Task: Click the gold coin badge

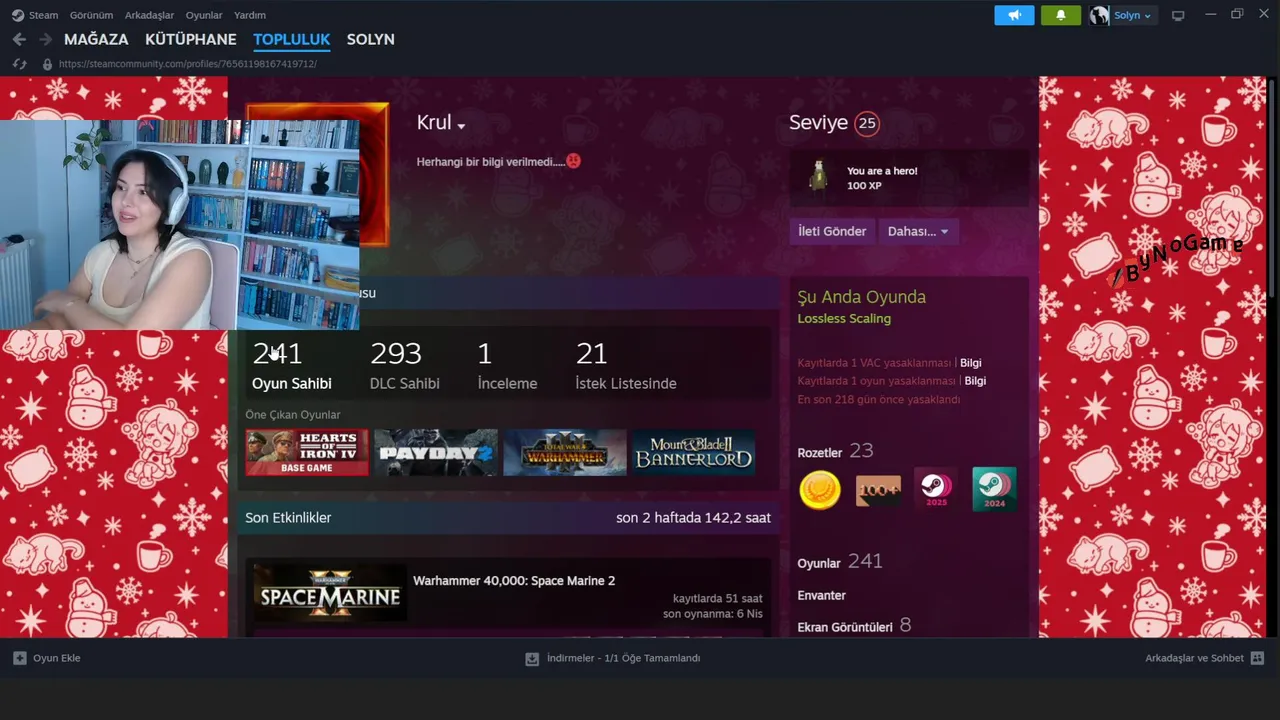Action: [x=820, y=490]
